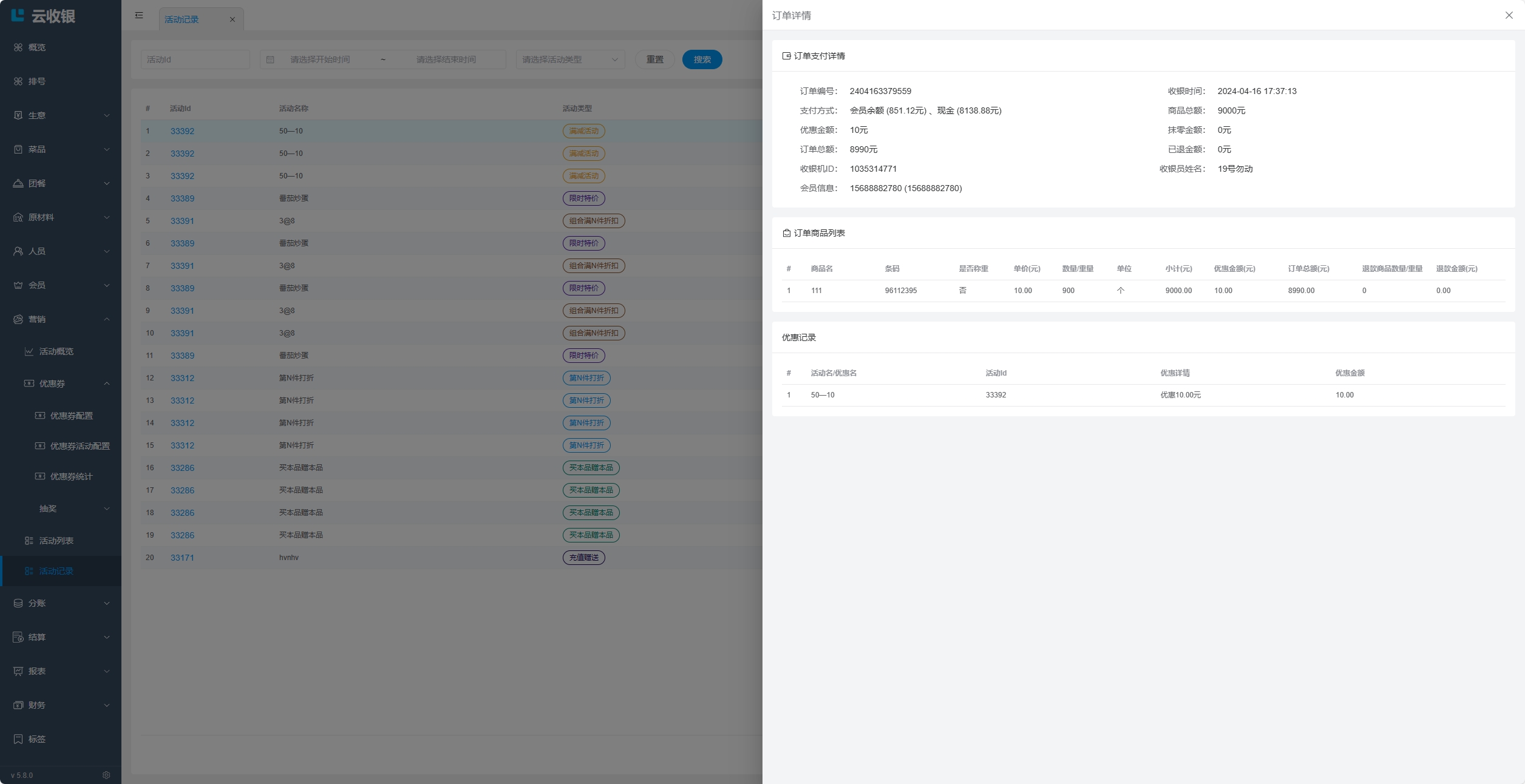Image resolution: width=1525 pixels, height=784 pixels.
Task: Click the calendar icon in date range
Action: click(x=271, y=59)
